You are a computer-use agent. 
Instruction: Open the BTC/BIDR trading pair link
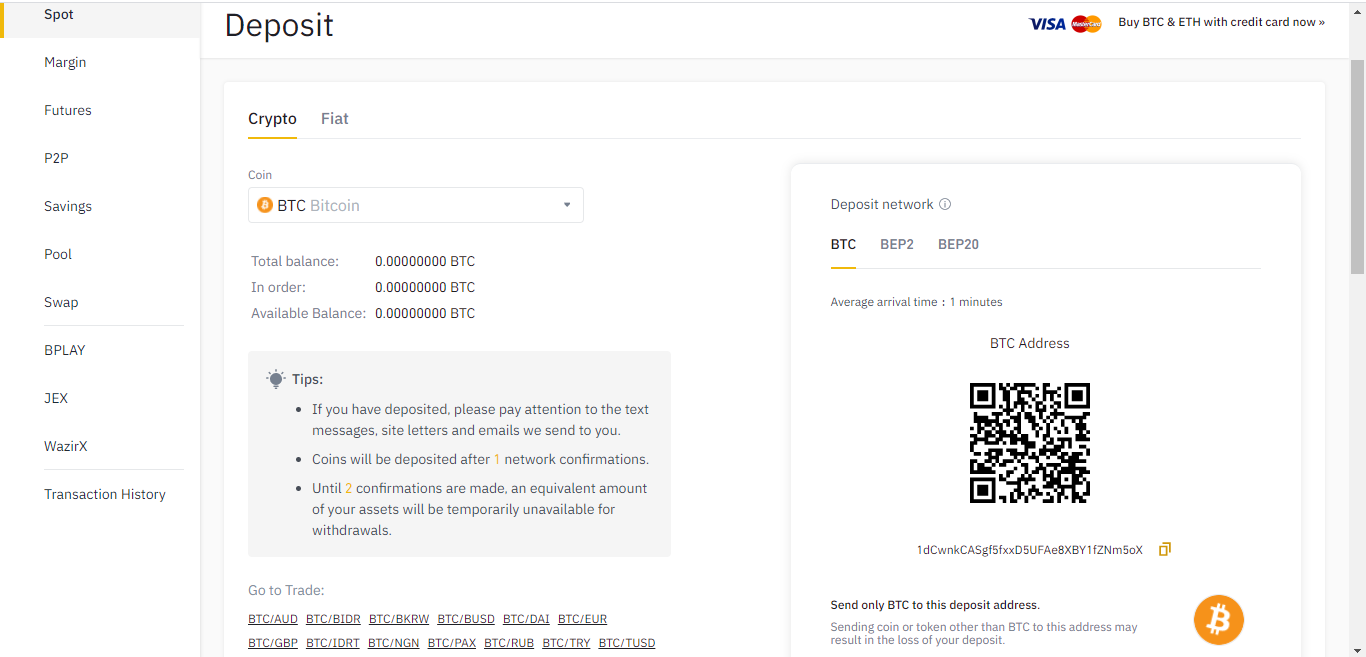[333, 619]
